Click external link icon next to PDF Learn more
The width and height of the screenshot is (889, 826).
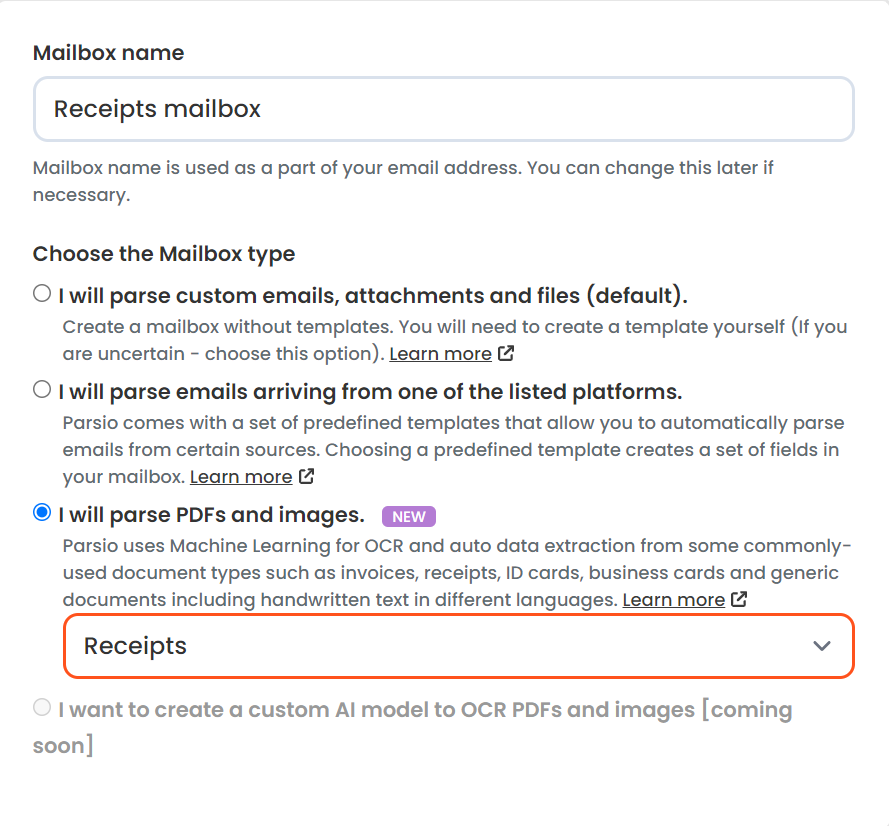[x=739, y=600]
